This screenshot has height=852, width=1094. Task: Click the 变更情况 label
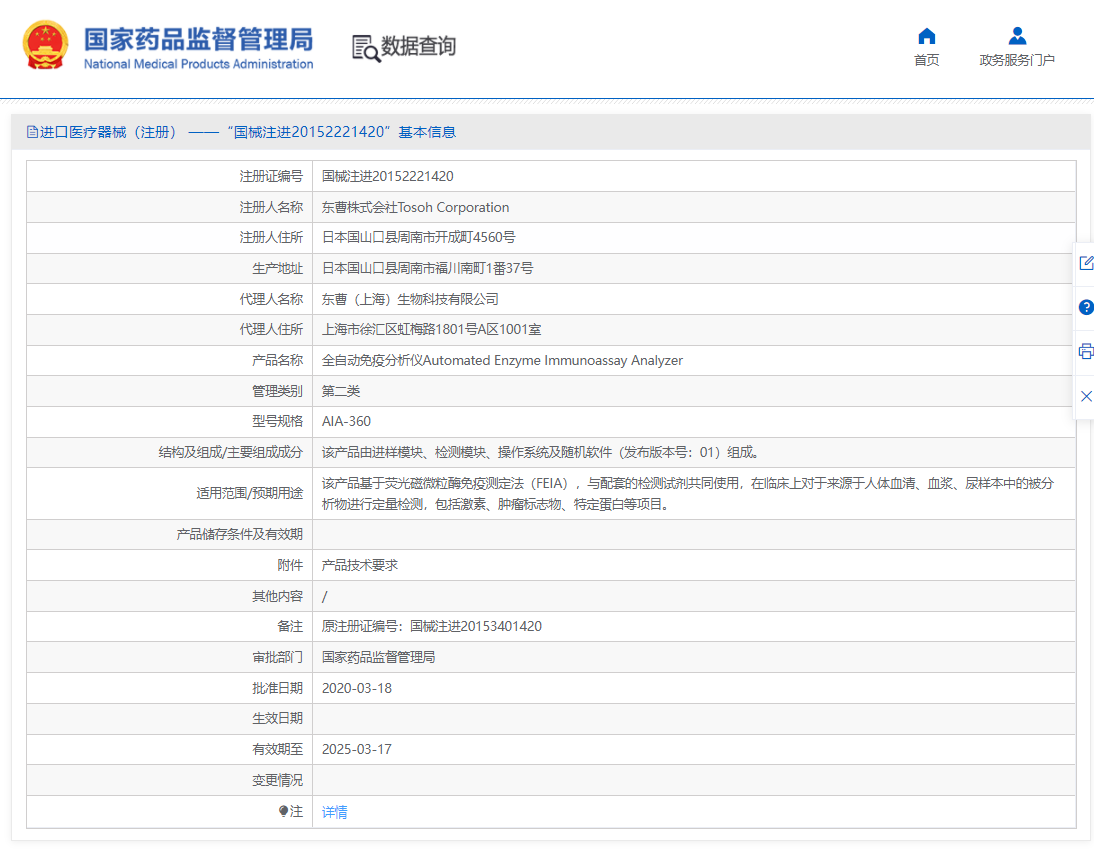(x=278, y=780)
